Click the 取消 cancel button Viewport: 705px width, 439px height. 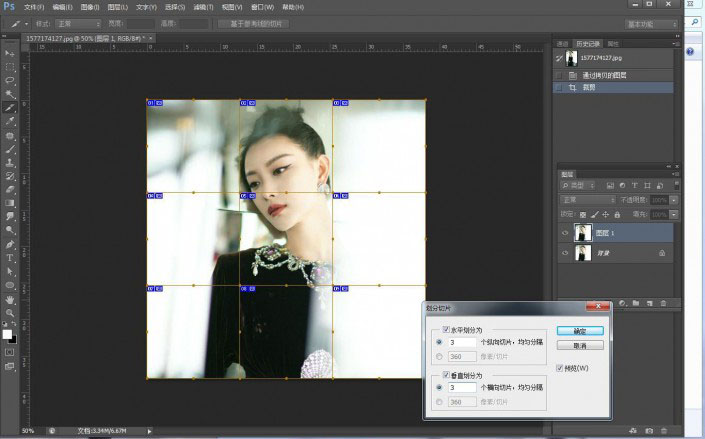(x=579, y=345)
